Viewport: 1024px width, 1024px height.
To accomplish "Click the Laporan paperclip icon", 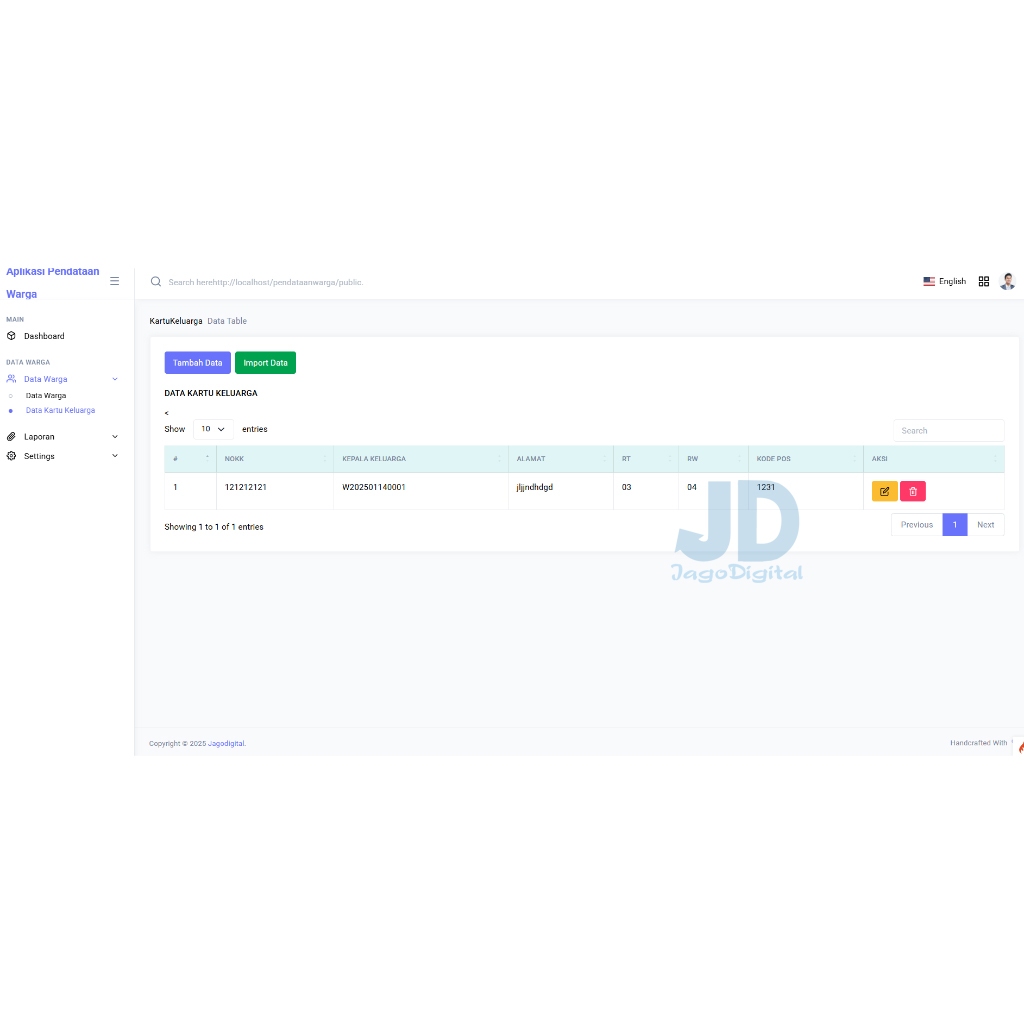I will tap(11, 436).
